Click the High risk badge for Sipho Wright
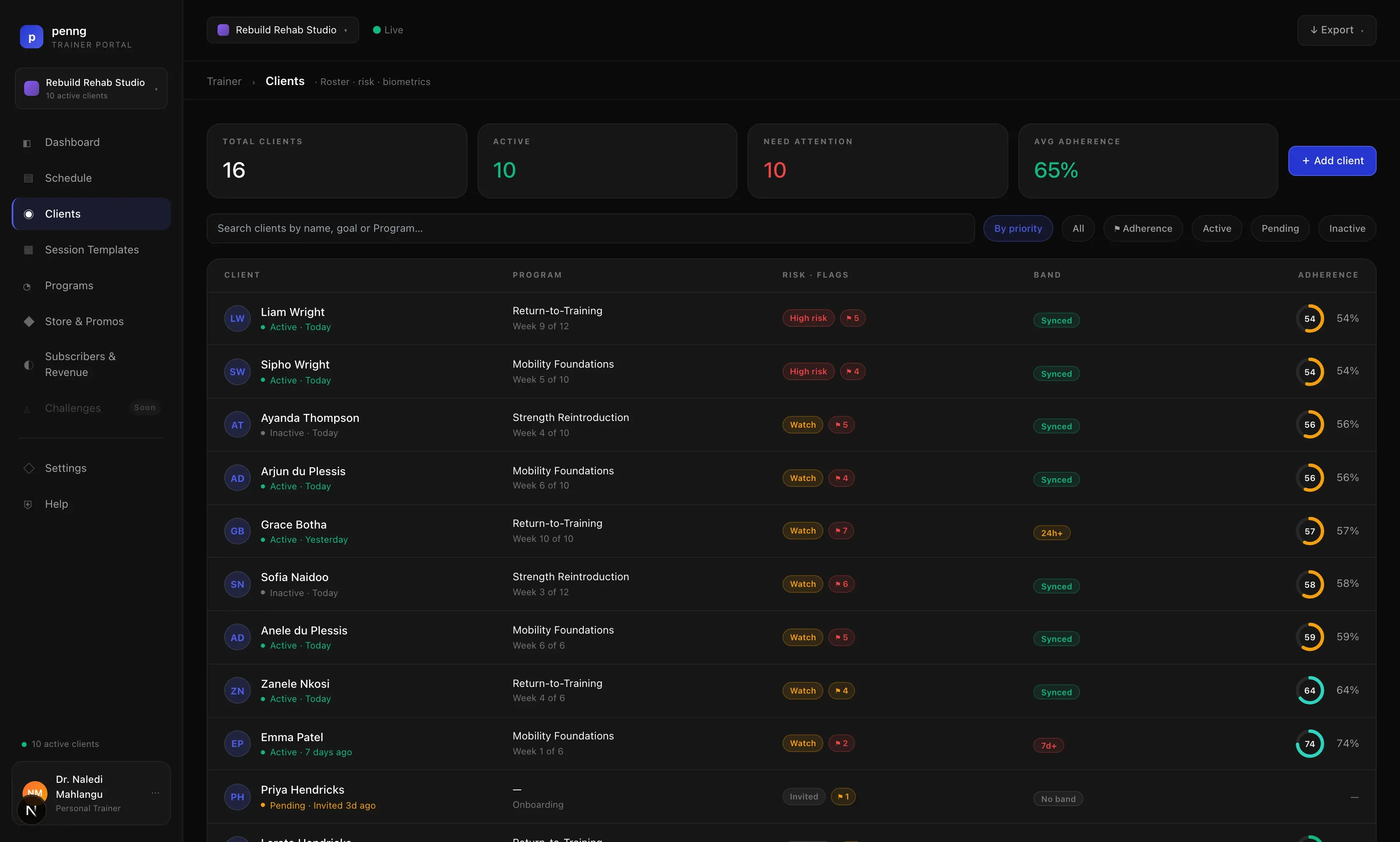The width and height of the screenshot is (1400, 842). click(808, 371)
